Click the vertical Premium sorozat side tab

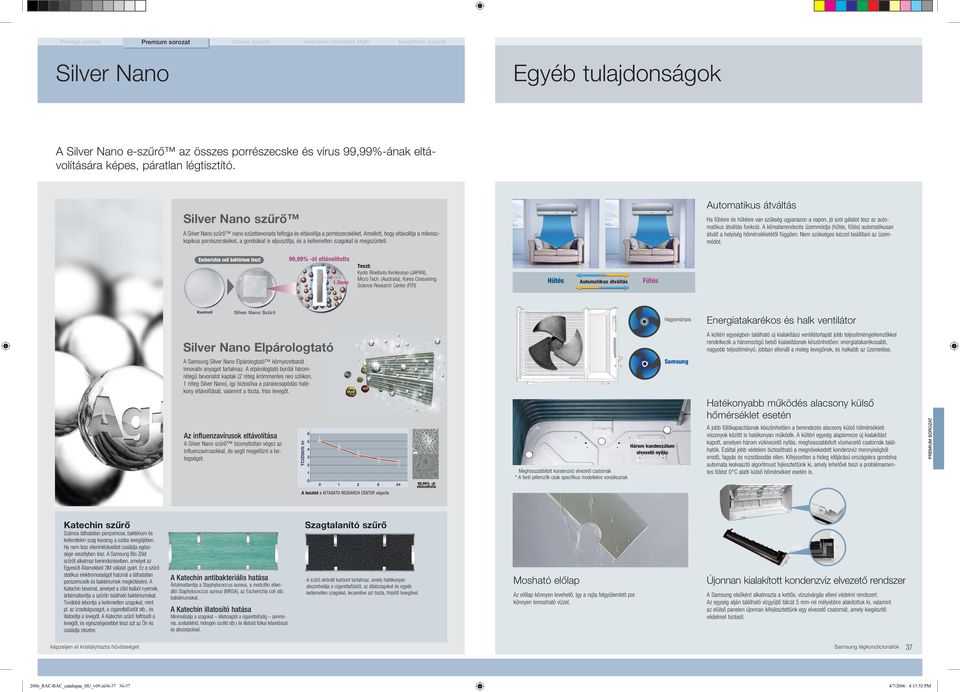click(939, 438)
